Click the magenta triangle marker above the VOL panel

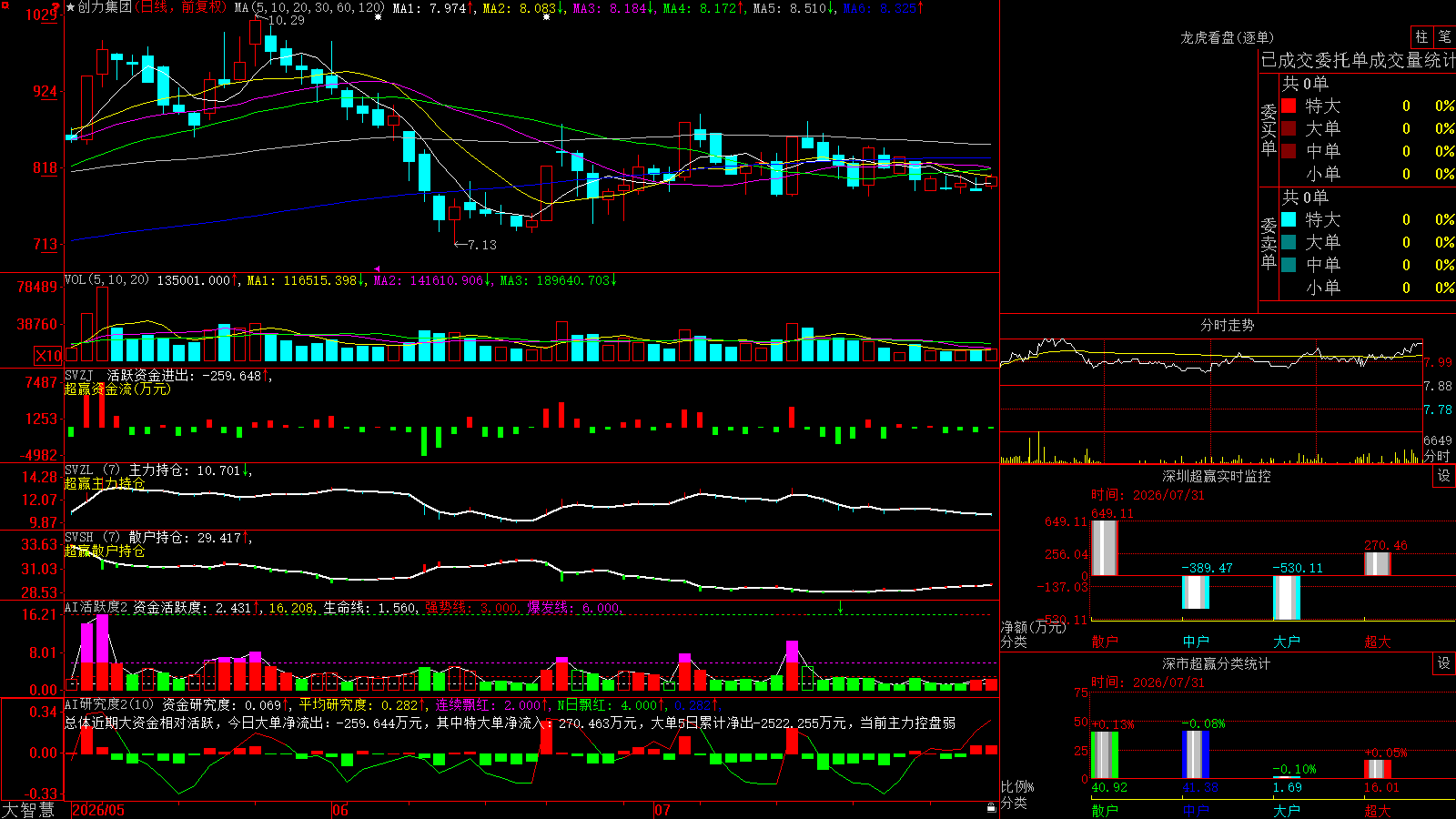tap(377, 269)
